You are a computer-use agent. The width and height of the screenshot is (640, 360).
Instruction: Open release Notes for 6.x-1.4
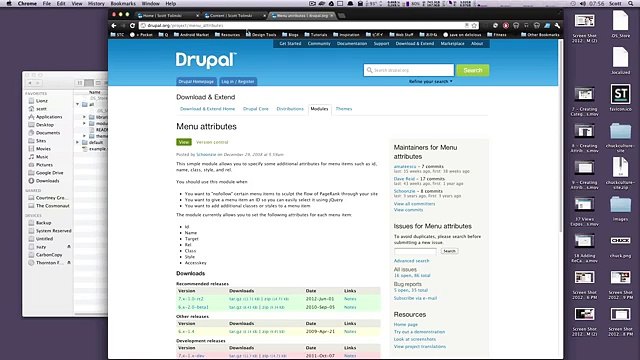[x=350, y=332]
